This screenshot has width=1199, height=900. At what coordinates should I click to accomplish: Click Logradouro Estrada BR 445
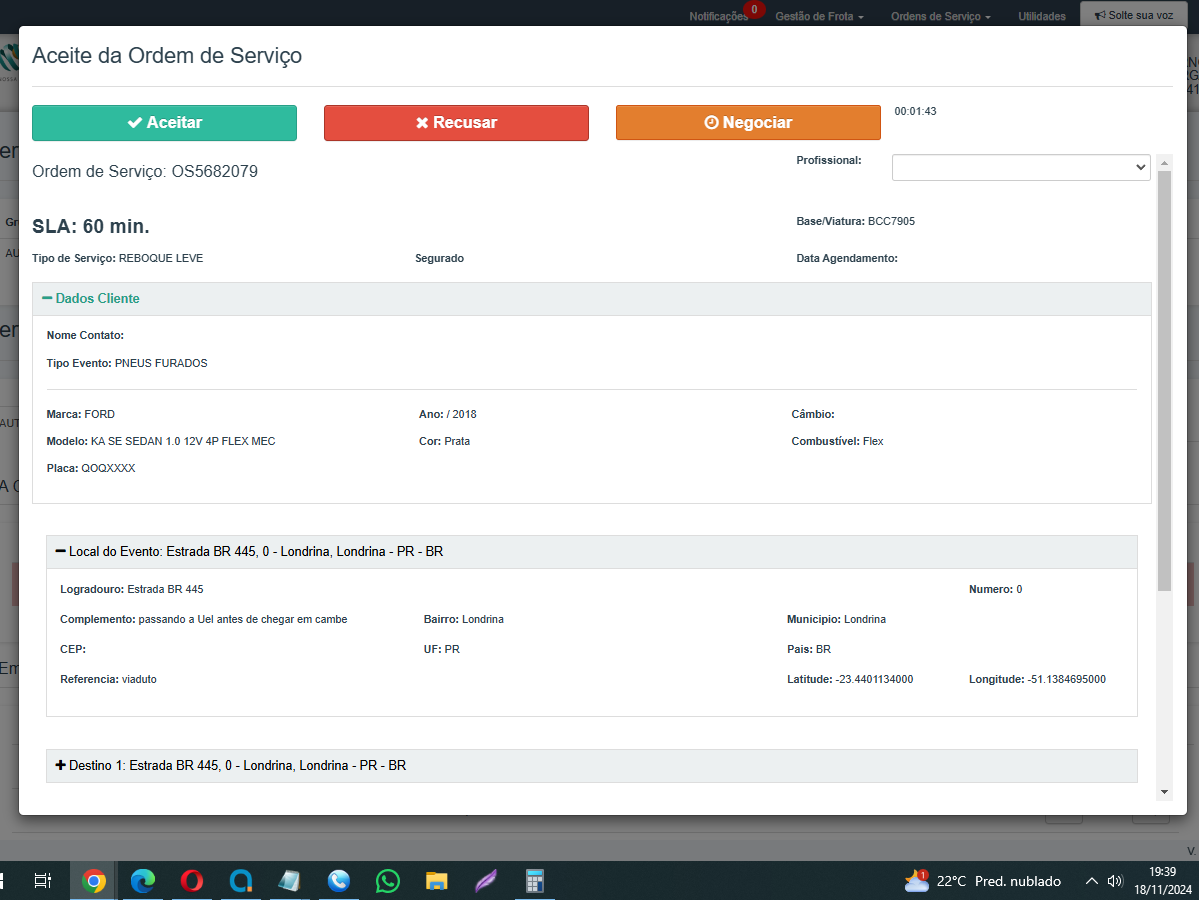pos(132,590)
